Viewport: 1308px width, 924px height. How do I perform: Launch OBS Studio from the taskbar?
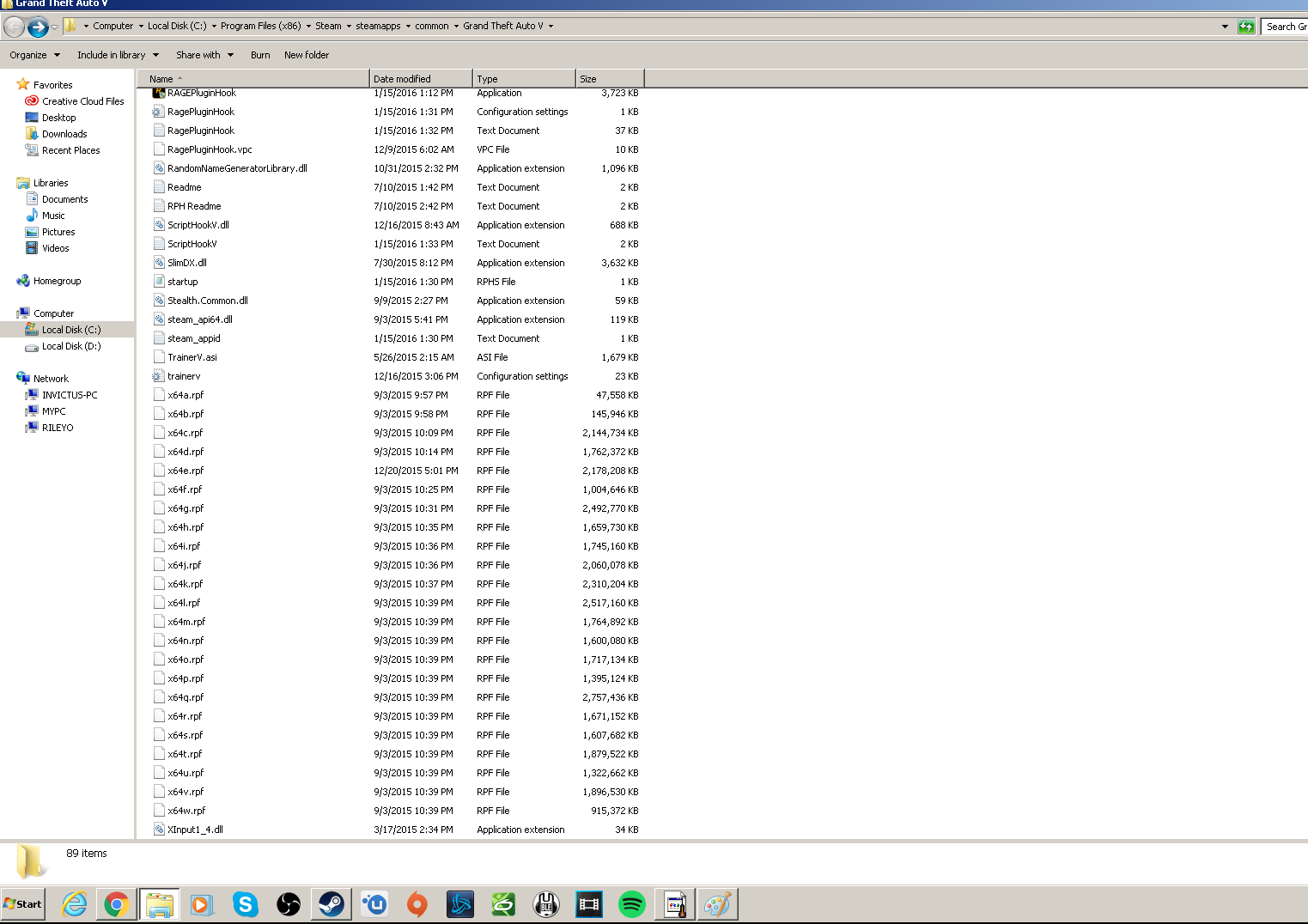click(x=289, y=904)
